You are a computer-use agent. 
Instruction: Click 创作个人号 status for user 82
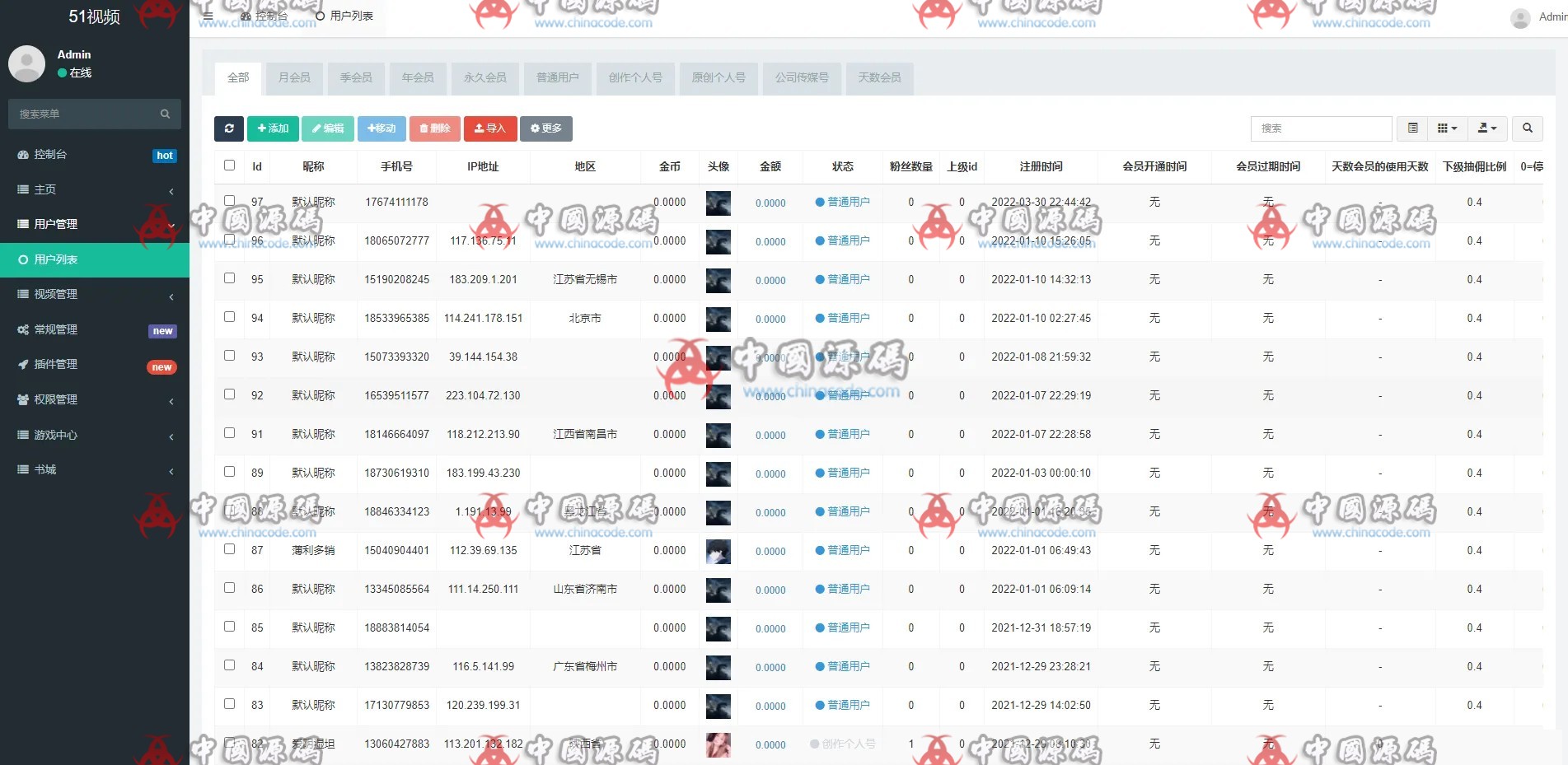pyautogui.click(x=842, y=744)
